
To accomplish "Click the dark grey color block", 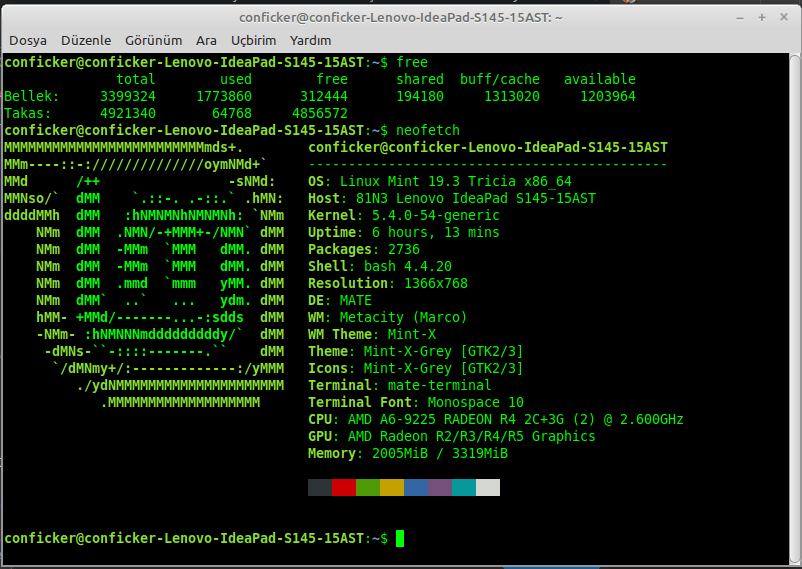I will pyautogui.click(x=320, y=487).
